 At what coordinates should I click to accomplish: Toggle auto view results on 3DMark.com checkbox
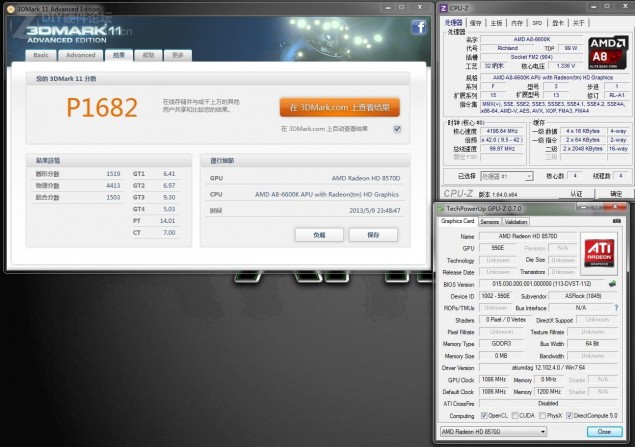point(397,129)
